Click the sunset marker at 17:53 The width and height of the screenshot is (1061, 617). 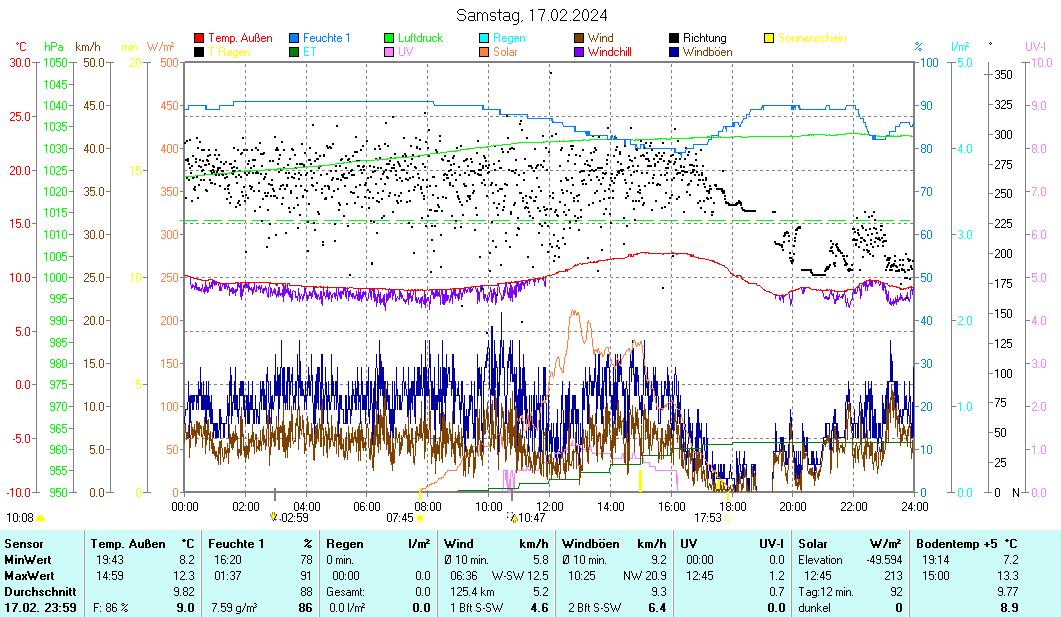point(728,518)
